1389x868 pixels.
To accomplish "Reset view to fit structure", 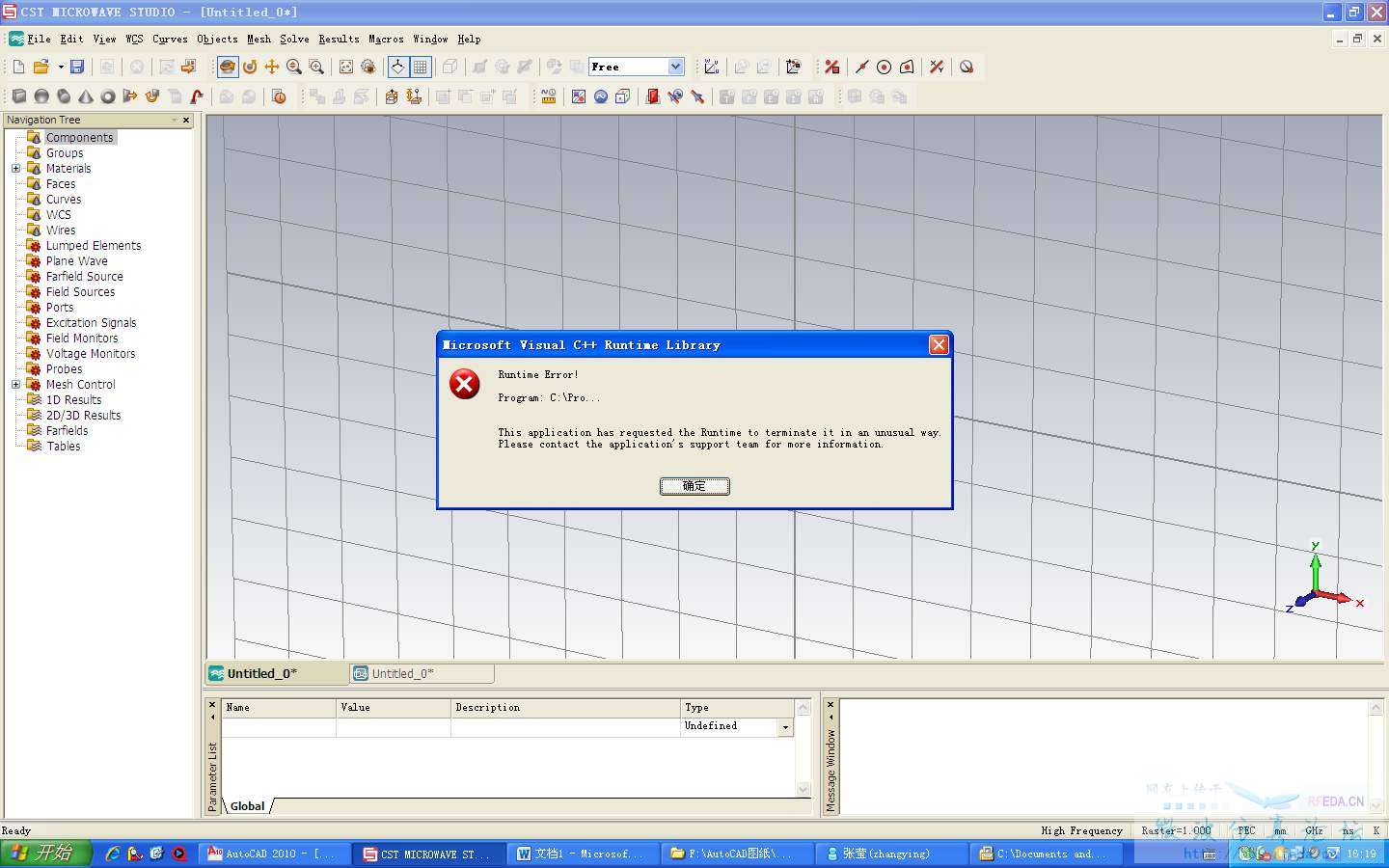I will 346,67.
